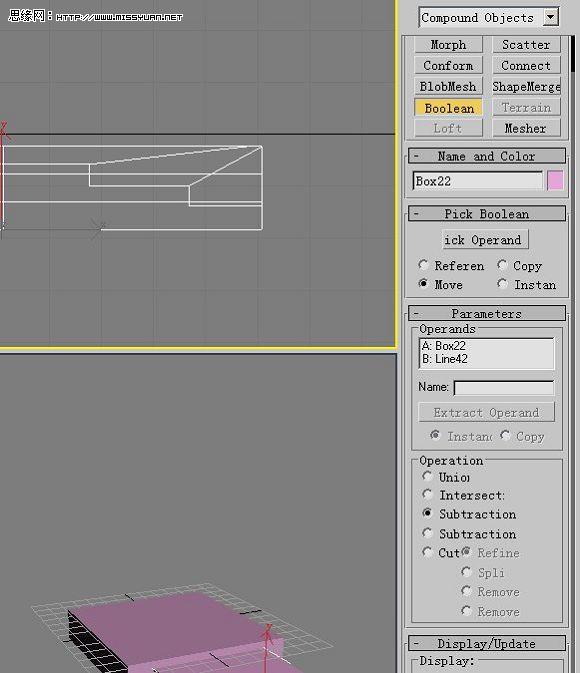Collapse the Name and Color rollout
Screen dimensions: 580x673
[486, 156]
